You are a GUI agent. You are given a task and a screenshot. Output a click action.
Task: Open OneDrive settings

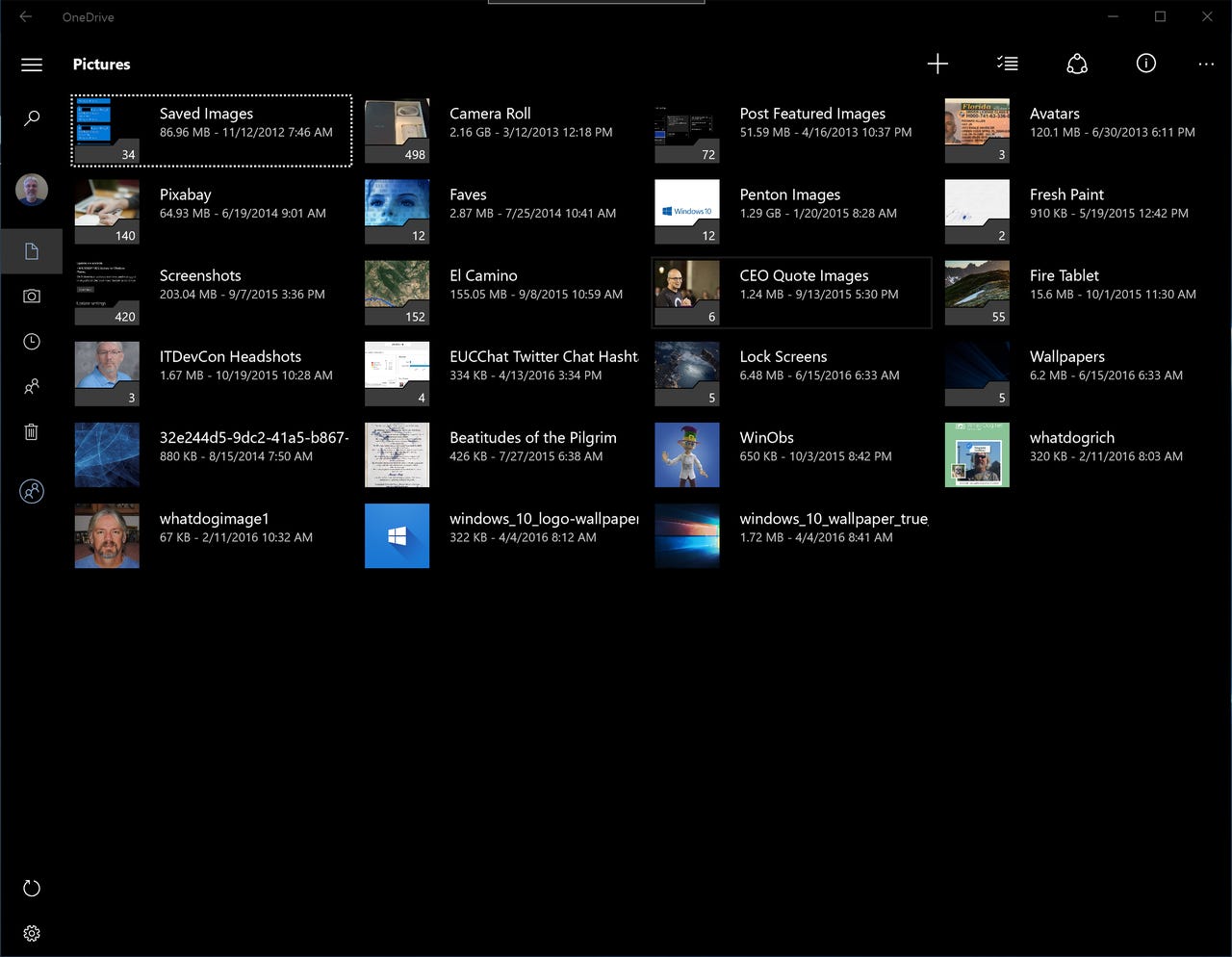click(x=32, y=933)
